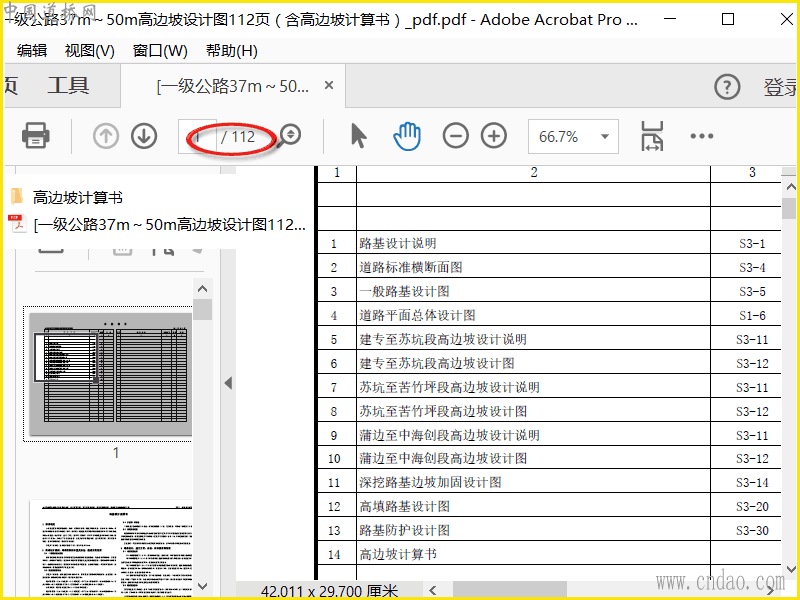
Task: Click the row 苏坑至苦竹坪段高边坡设计图
Action: tap(549, 411)
